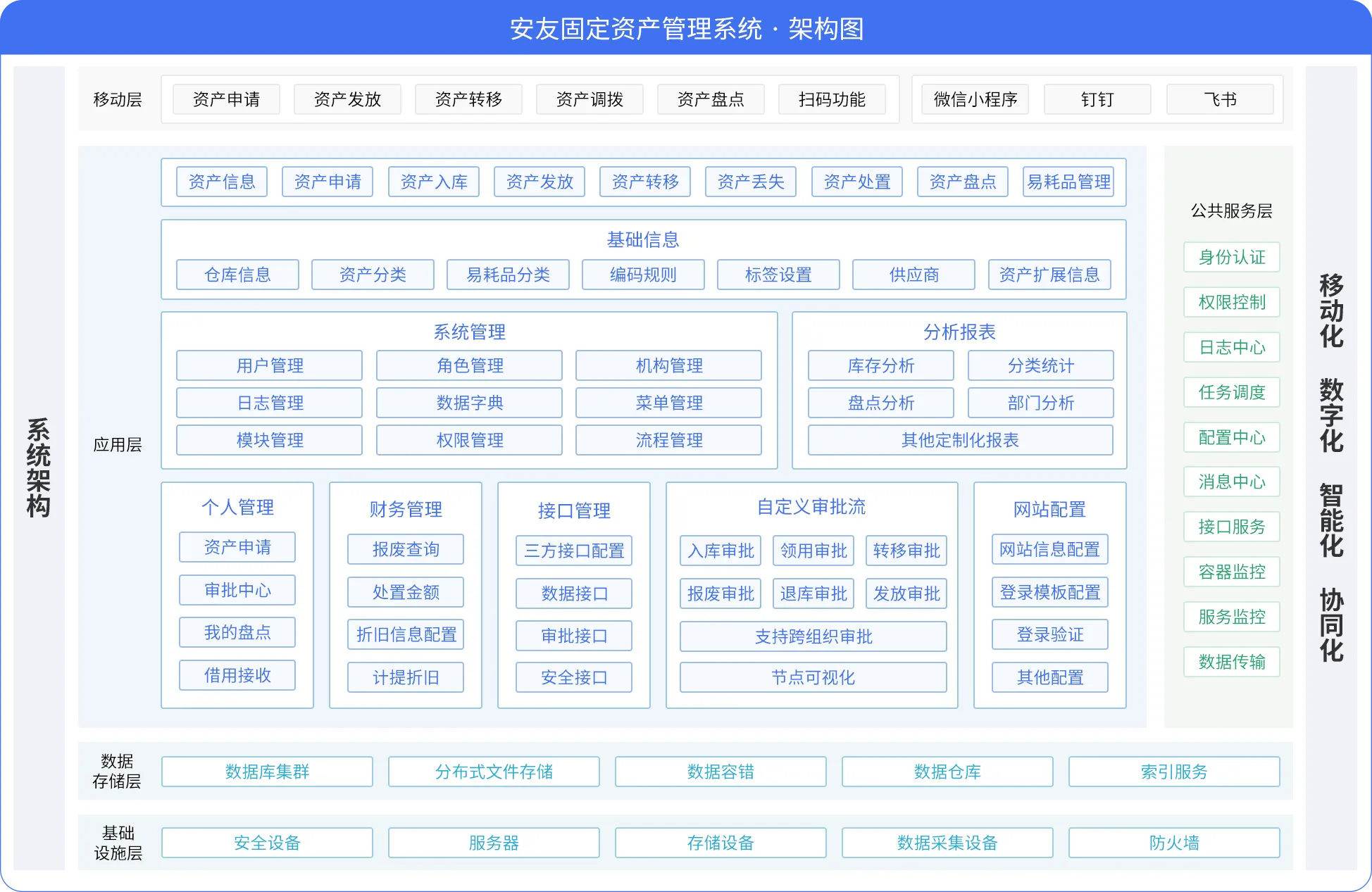Image resolution: width=1372 pixels, height=892 pixels.
Task: Click the 菜单管理 box
Action: pyautogui.click(x=669, y=403)
